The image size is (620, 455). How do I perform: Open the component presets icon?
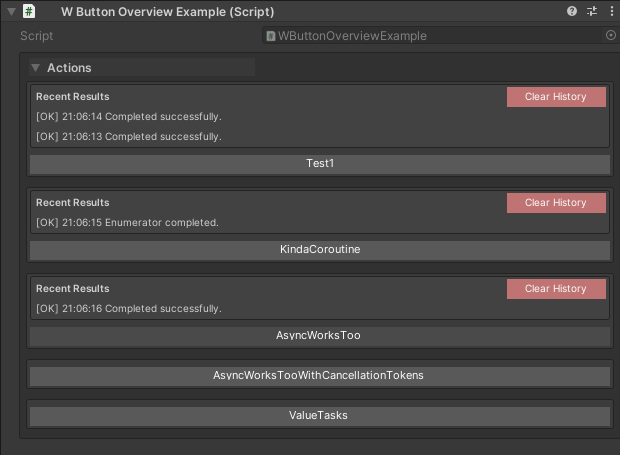(x=592, y=11)
